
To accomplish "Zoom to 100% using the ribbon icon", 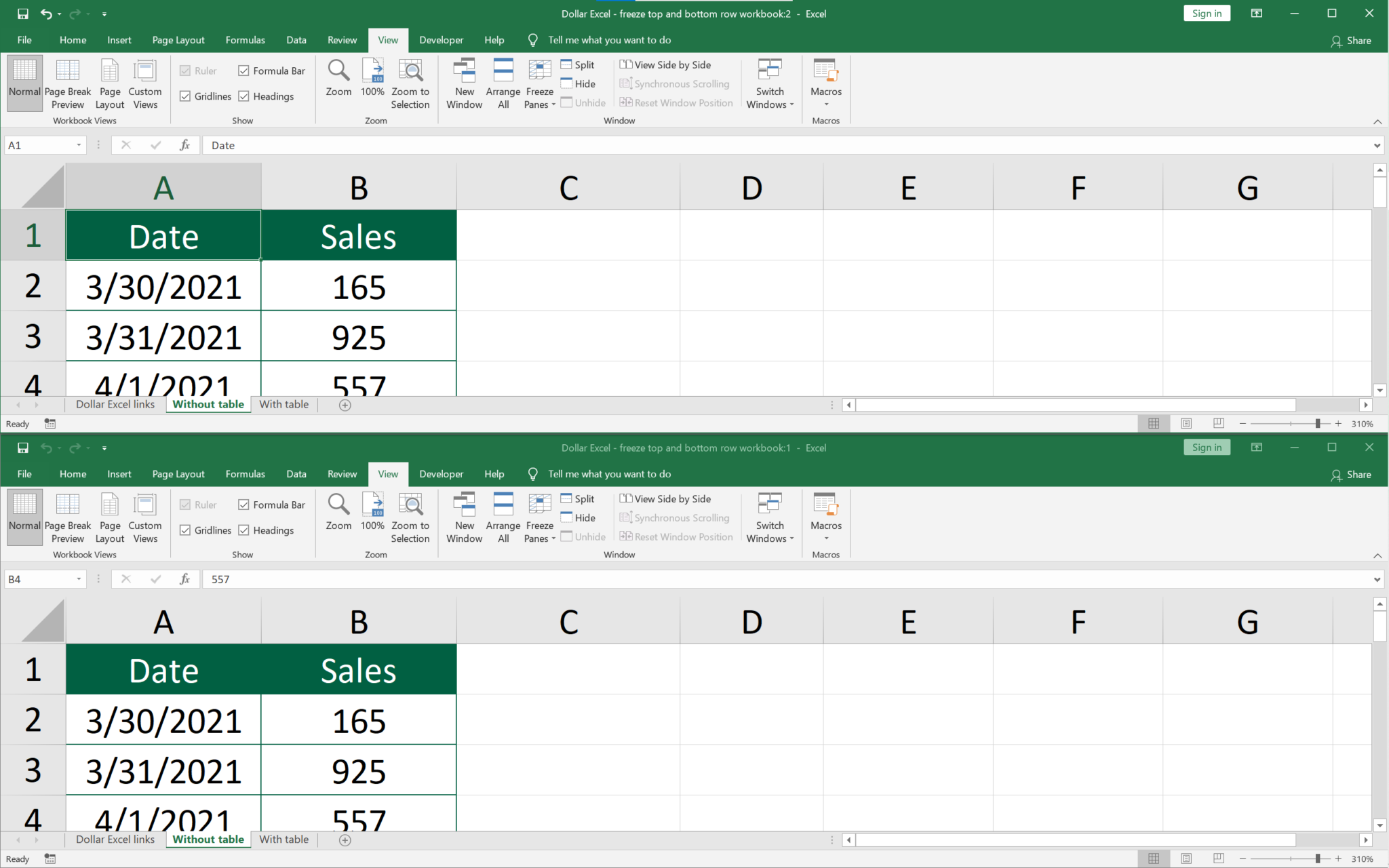I will [372, 83].
